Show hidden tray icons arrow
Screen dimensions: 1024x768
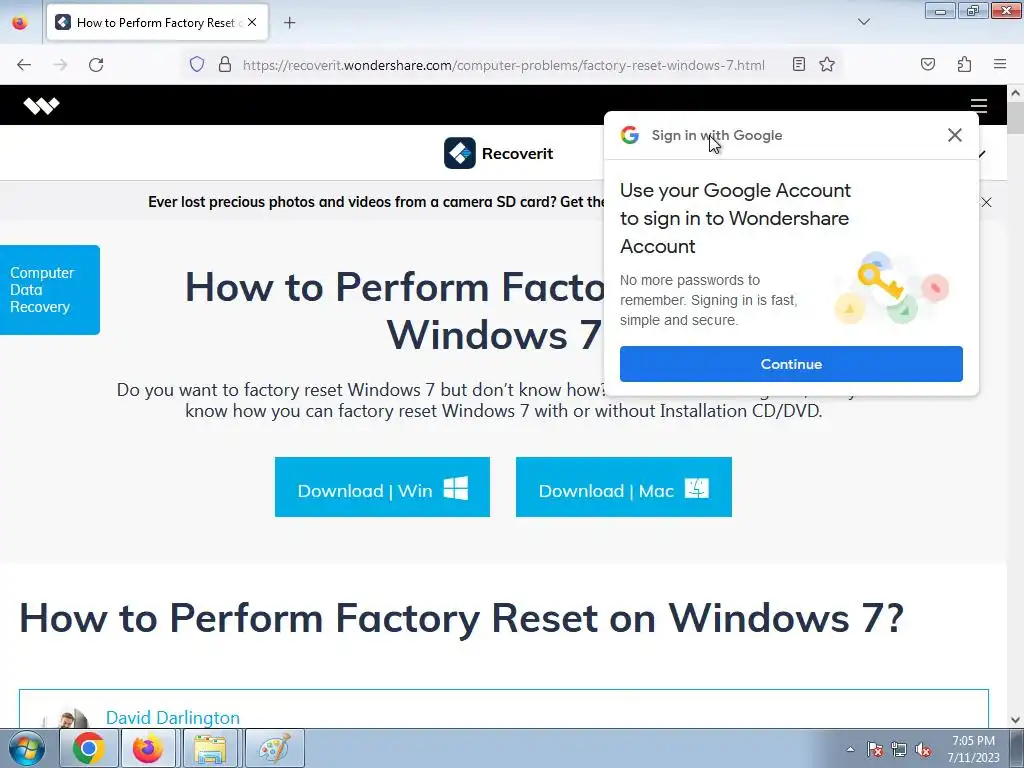coord(850,749)
